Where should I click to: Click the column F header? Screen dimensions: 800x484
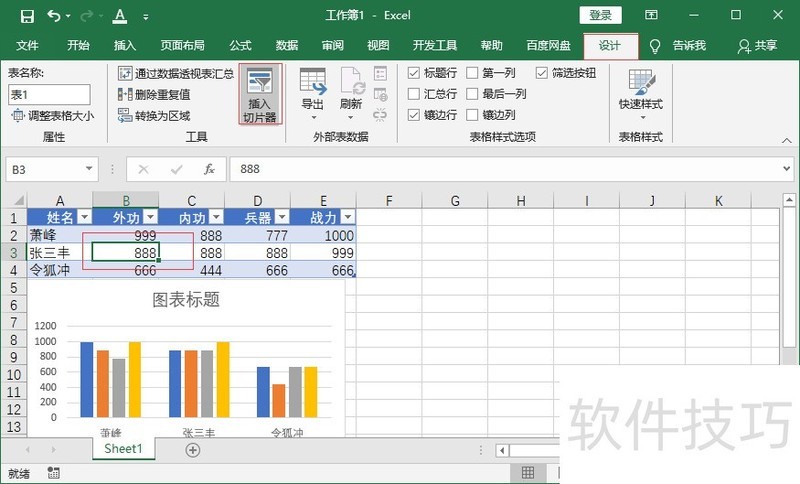[389, 200]
